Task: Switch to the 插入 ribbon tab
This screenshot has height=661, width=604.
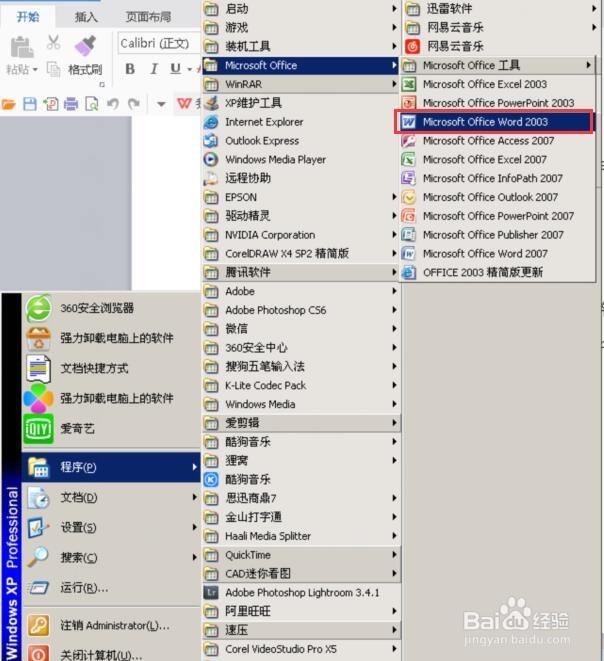Action: 86,17
